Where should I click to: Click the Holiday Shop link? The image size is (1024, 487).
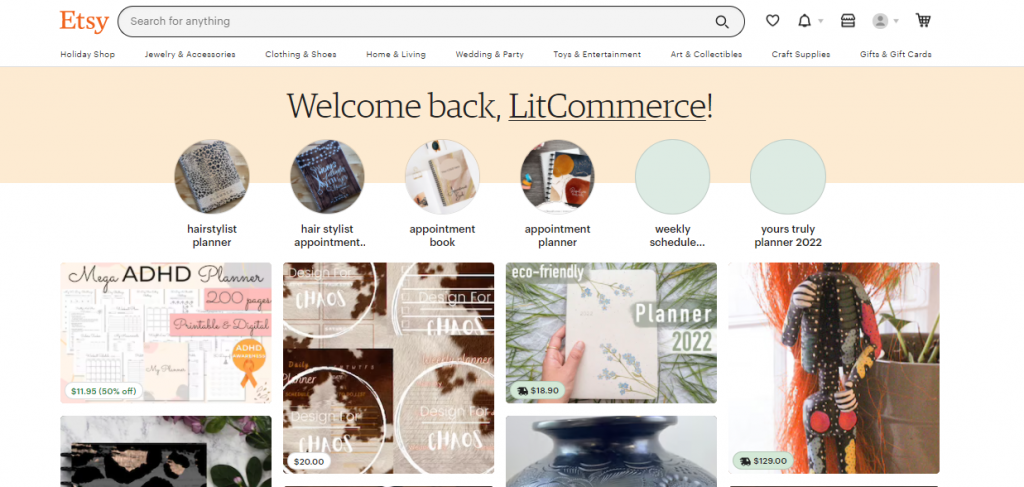click(88, 54)
